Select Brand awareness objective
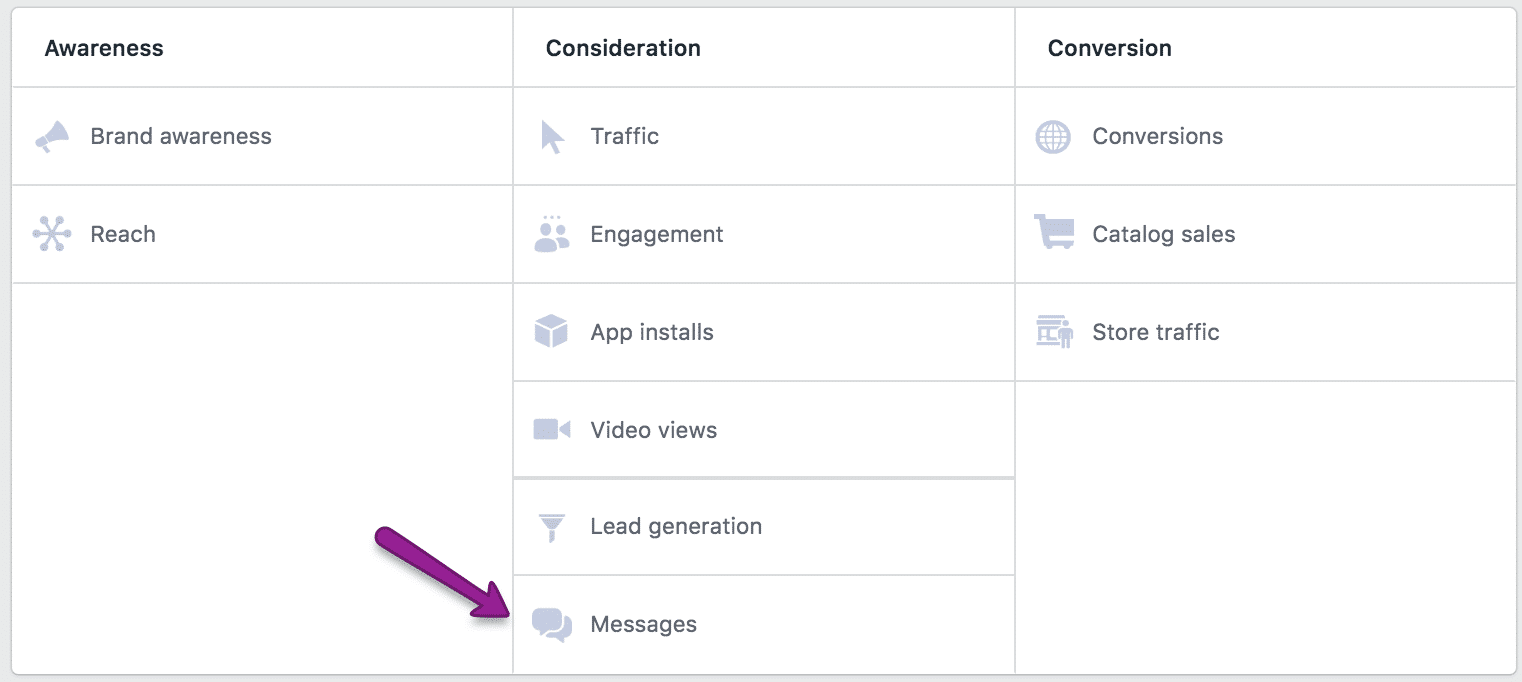Viewport: 1522px width, 682px height. click(181, 136)
